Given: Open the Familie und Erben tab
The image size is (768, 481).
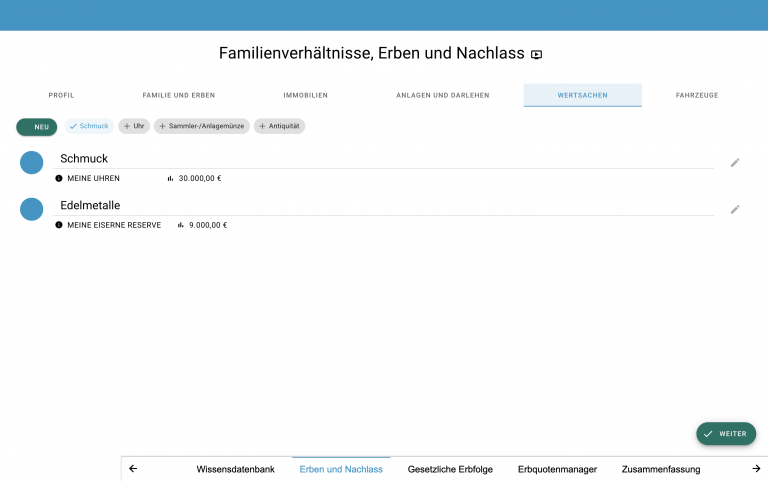Looking at the screenshot, I should [x=179, y=95].
